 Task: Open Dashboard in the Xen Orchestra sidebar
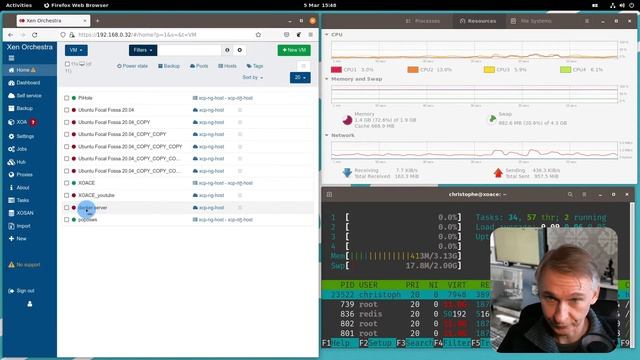pyautogui.click(x=24, y=83)
